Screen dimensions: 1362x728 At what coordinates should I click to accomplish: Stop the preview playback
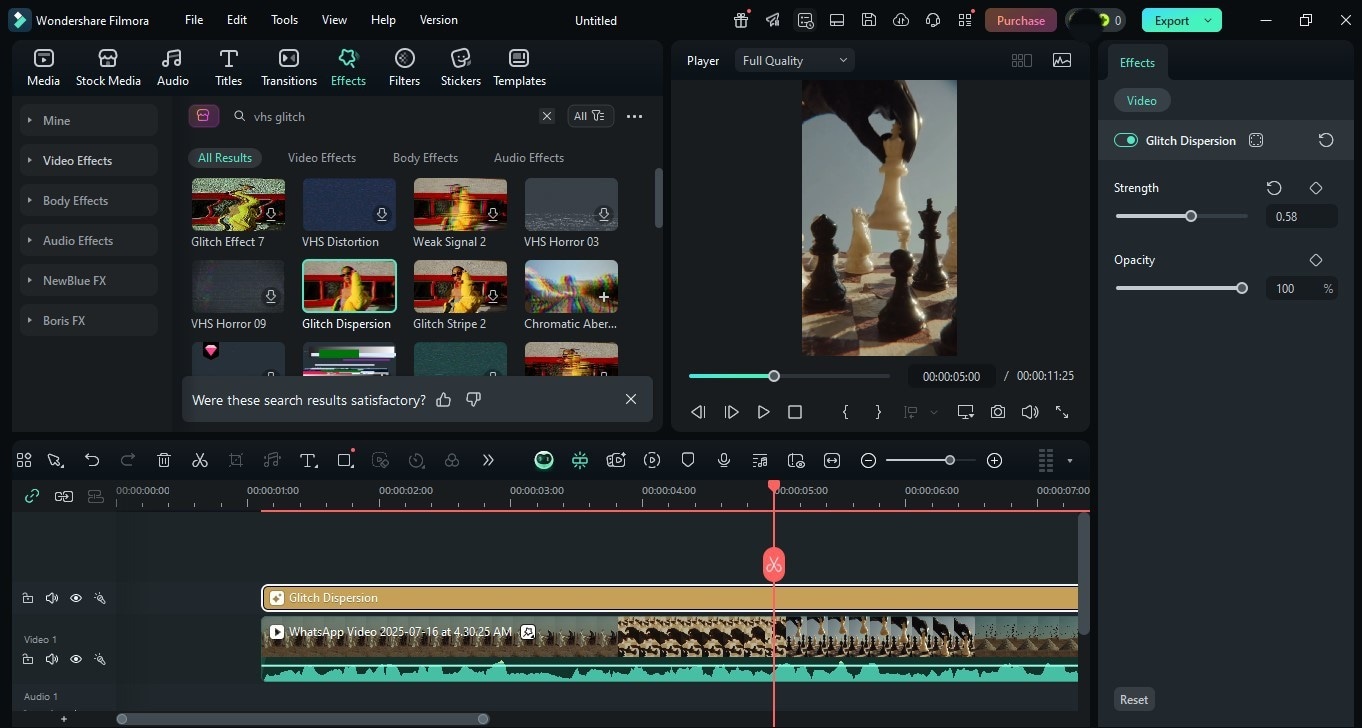795,412
